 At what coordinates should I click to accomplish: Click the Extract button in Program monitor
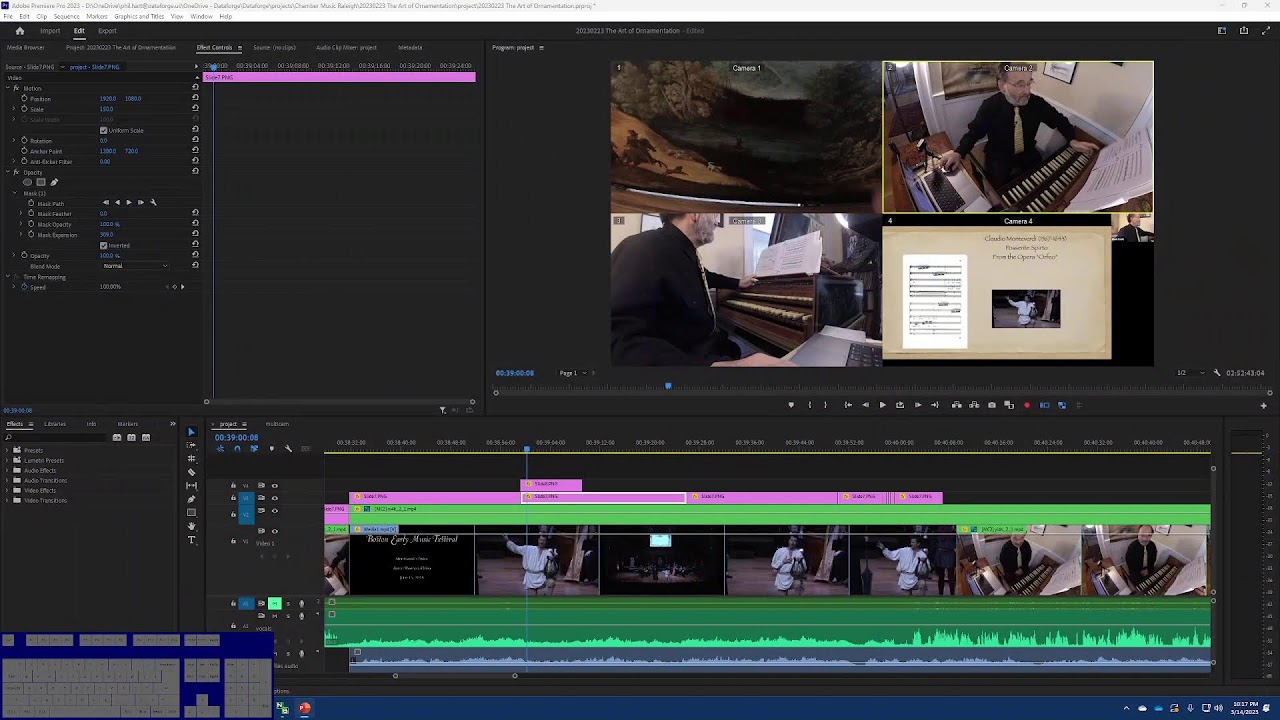[x=974, y=405]
